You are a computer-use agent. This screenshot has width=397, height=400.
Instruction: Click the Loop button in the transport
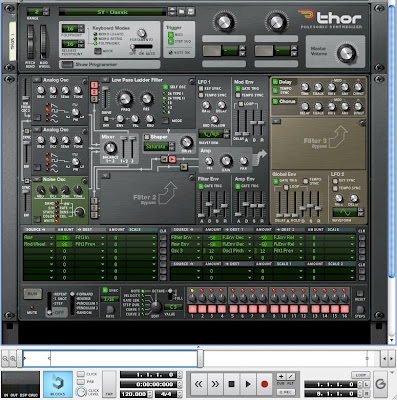361,375
